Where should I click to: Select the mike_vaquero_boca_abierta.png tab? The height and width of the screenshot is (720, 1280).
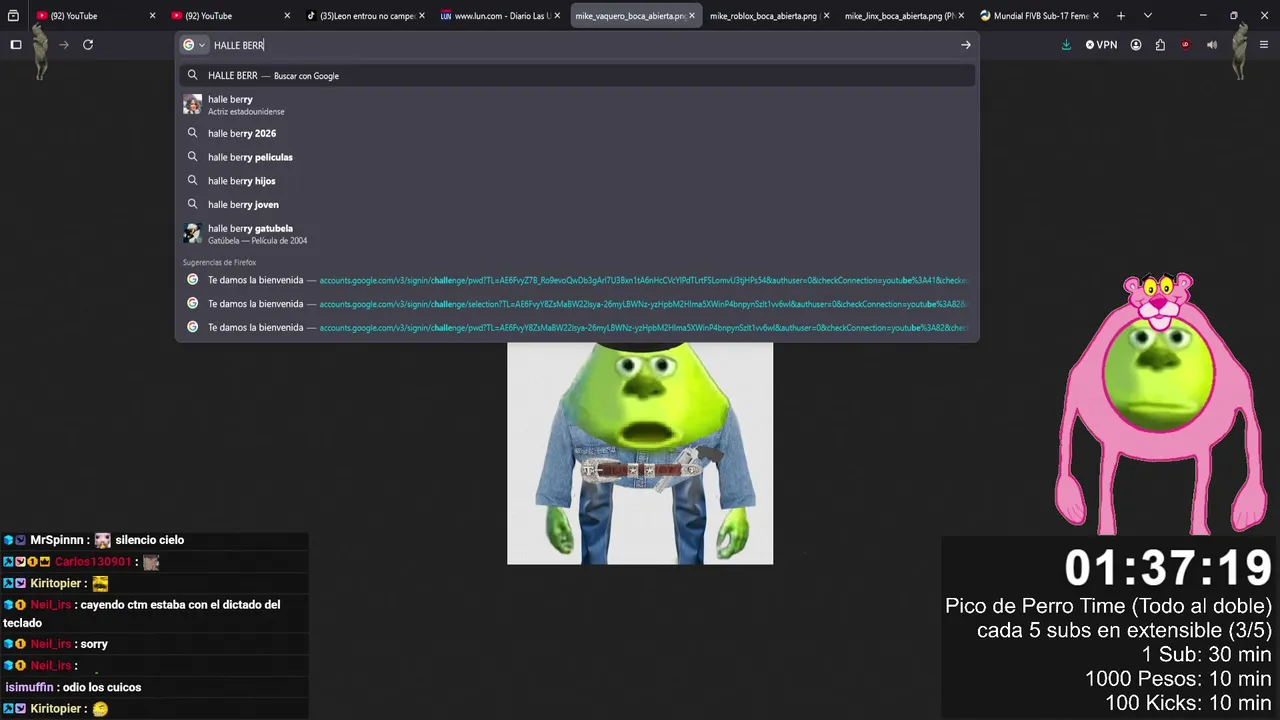634,16
